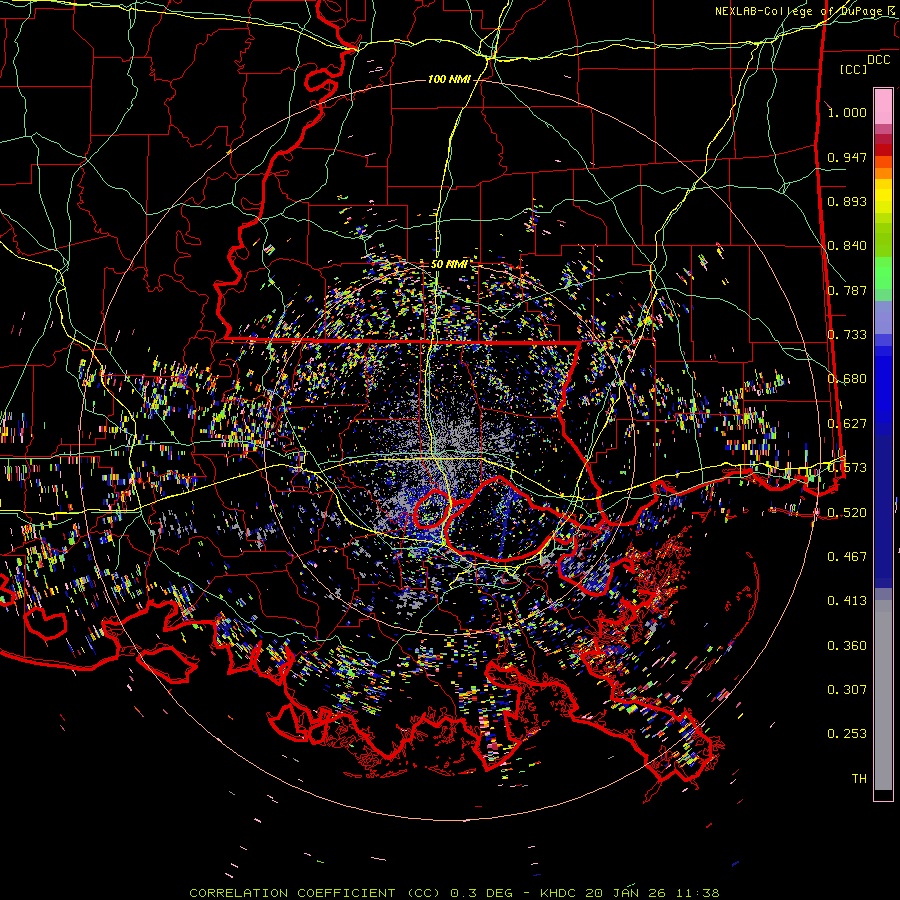This screenshot has width=900, height=900.
Task: Click the TH threshold label
Action: 859,779
